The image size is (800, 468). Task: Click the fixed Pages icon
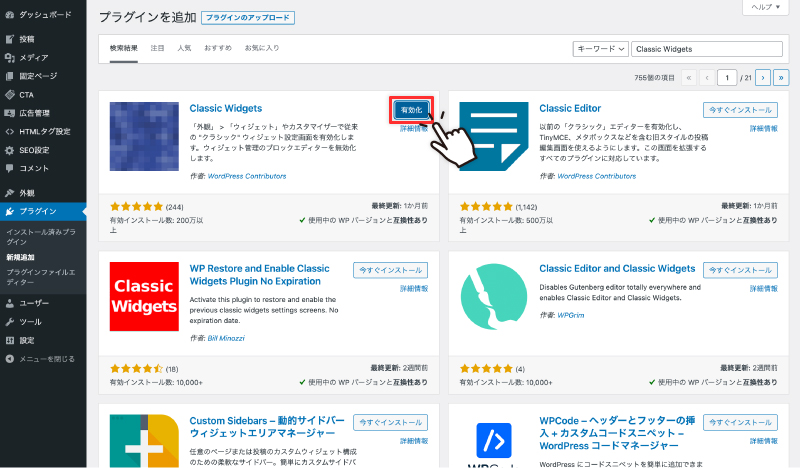coord(9,76)
